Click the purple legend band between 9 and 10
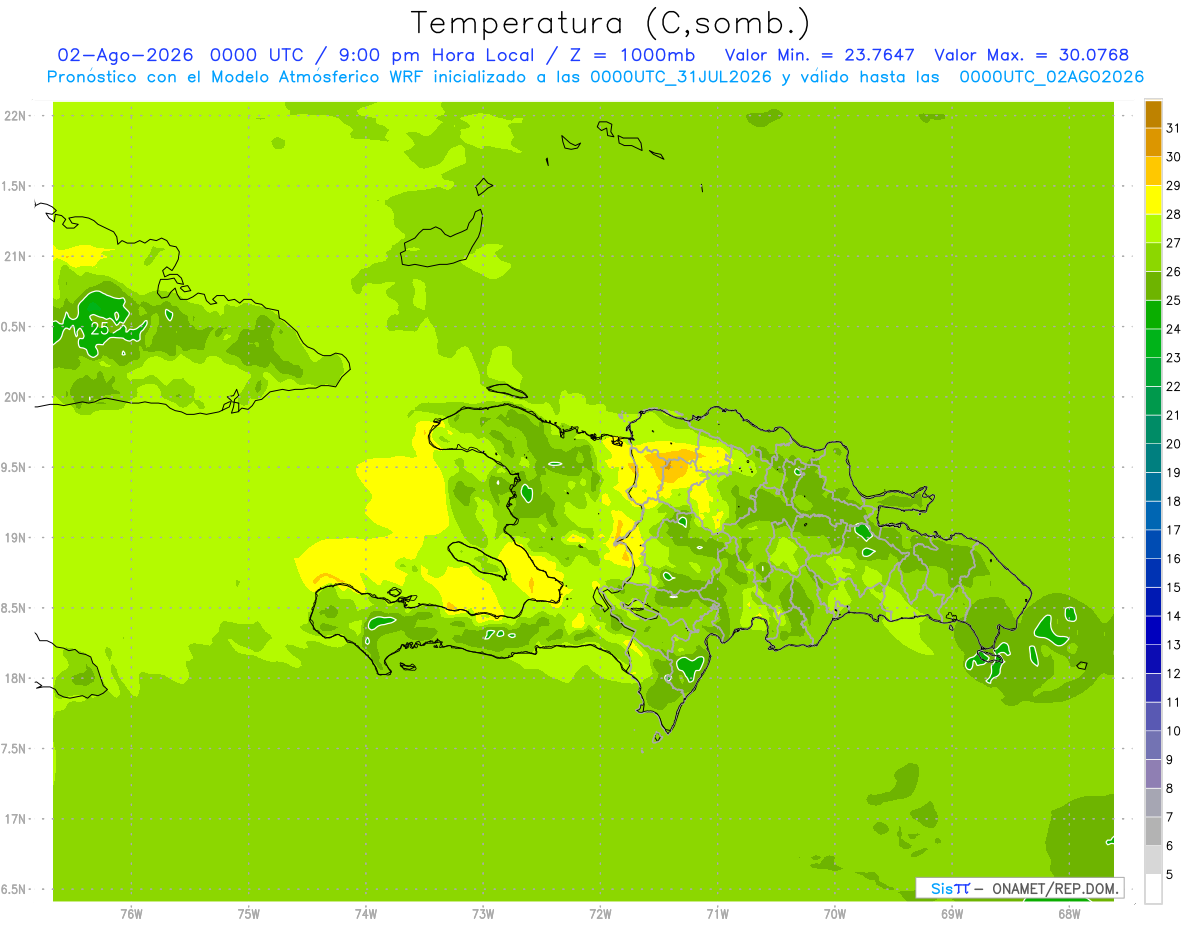Viewport: 1200px width, 927px height. click(x=1153, y=745)
